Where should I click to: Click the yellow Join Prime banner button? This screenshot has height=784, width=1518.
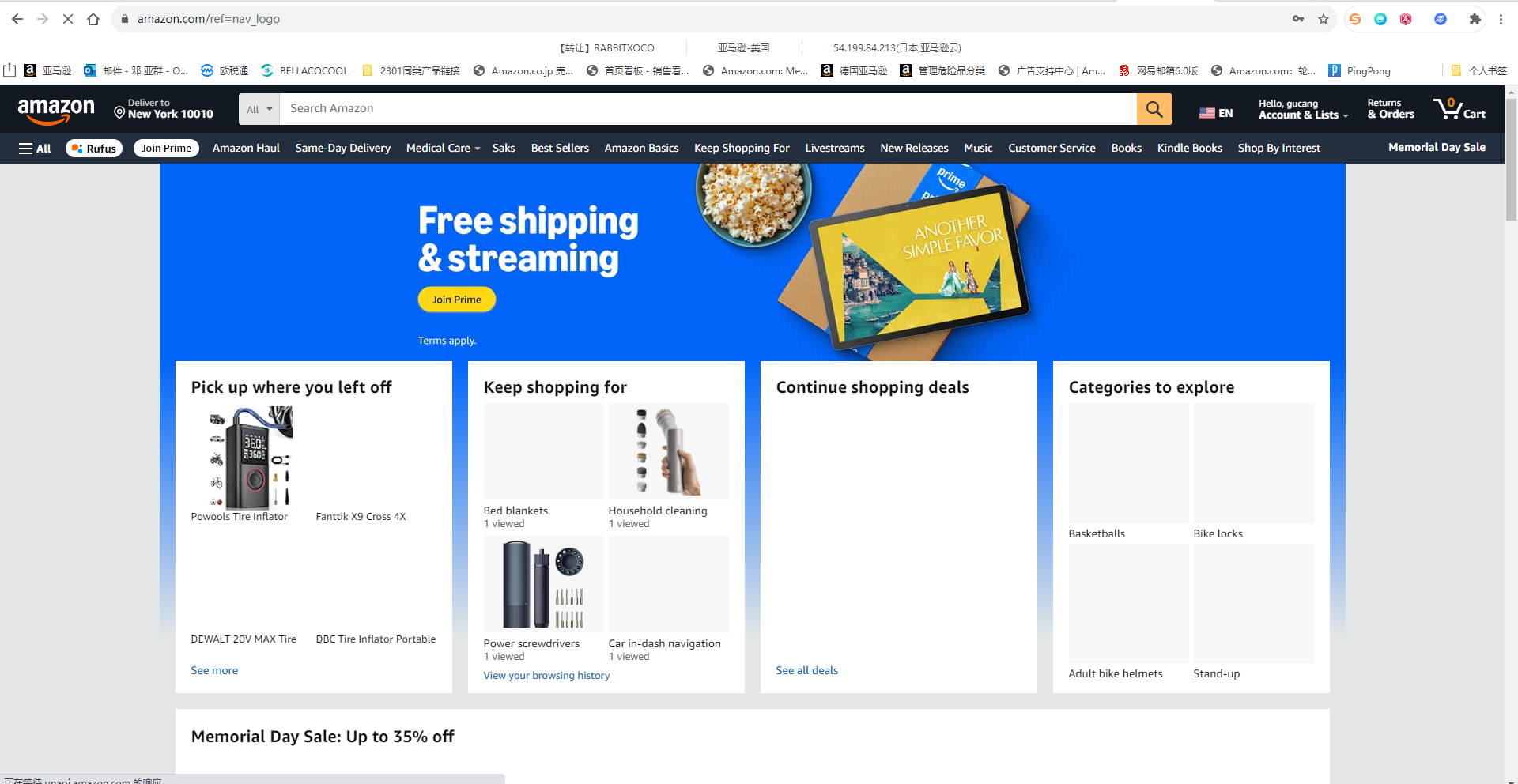coord(457,300)
